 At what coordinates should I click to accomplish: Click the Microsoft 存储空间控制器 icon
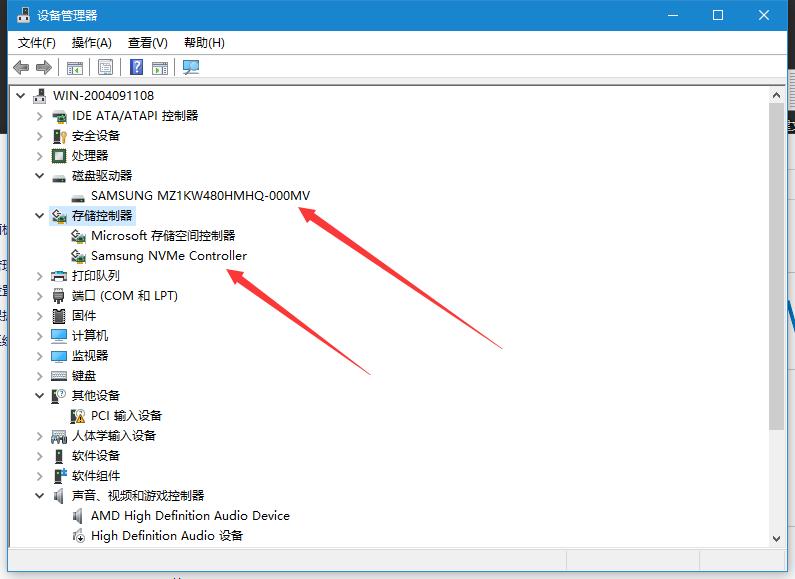pyautogui.click(x=78, y=236)
